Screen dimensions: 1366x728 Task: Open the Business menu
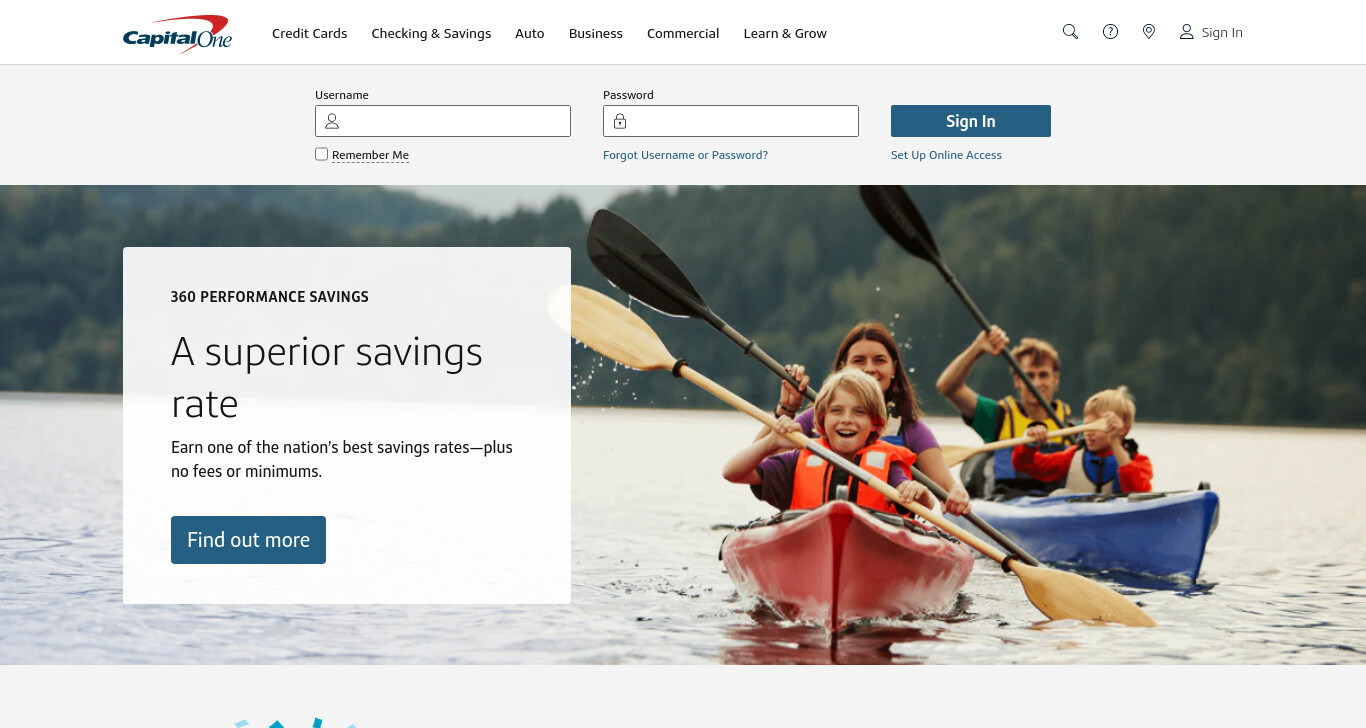tap(596, 33)
